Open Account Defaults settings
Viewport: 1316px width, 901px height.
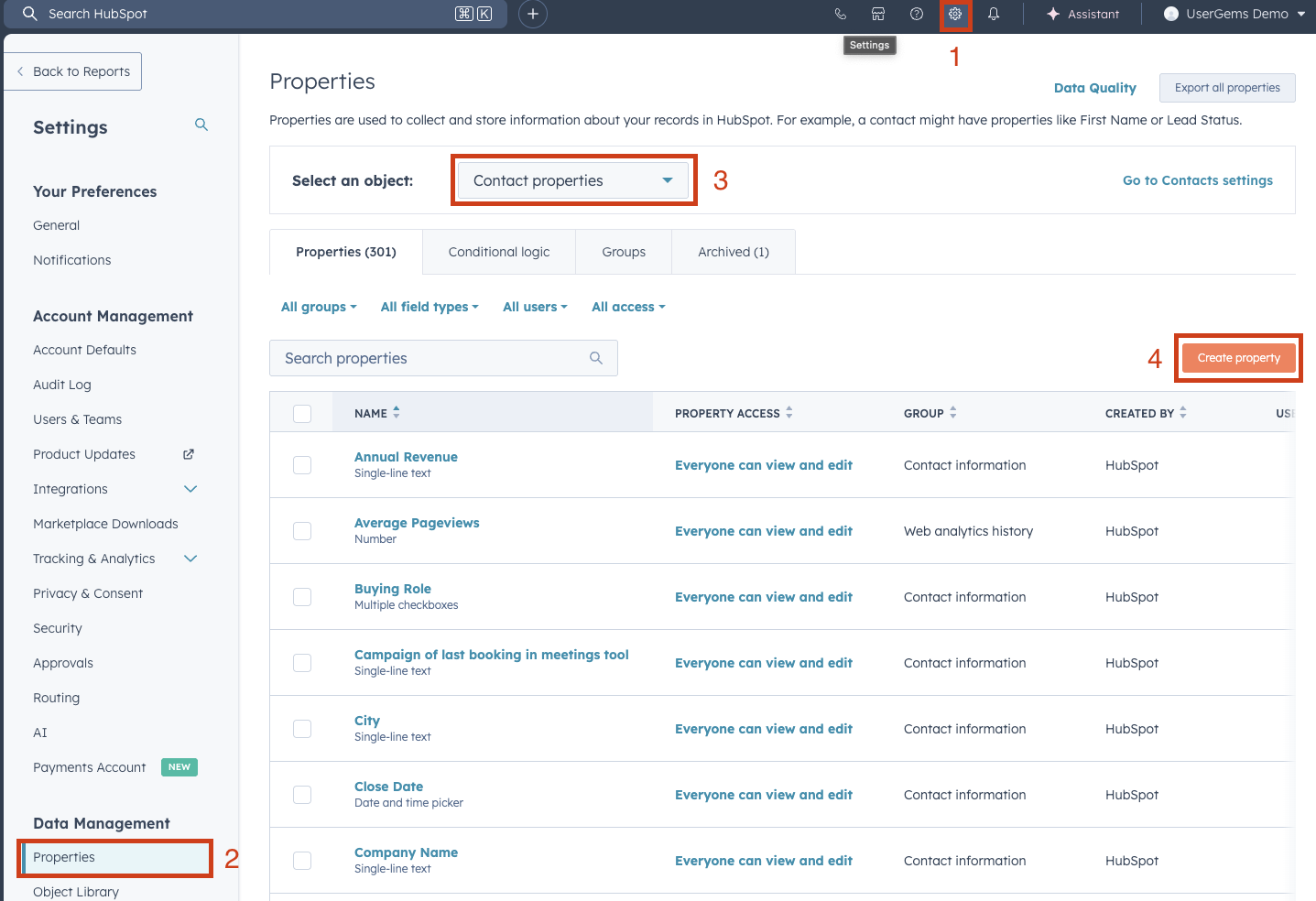[84, 350]
